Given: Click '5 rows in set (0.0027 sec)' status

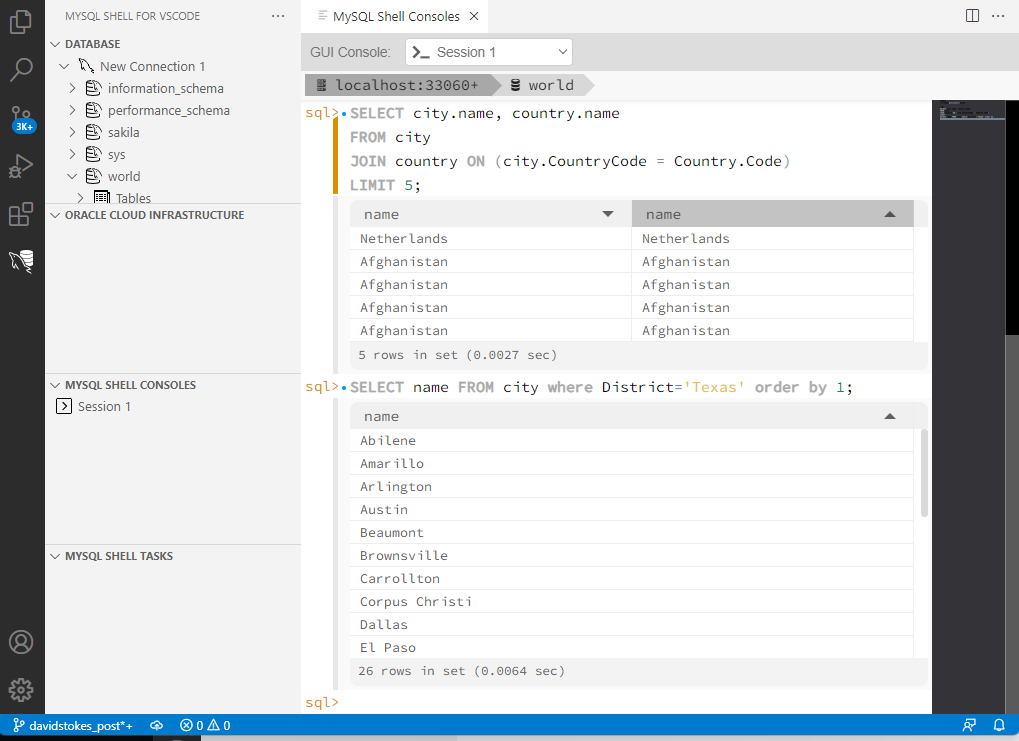Looking at the screenshot, I should [458, 355].
